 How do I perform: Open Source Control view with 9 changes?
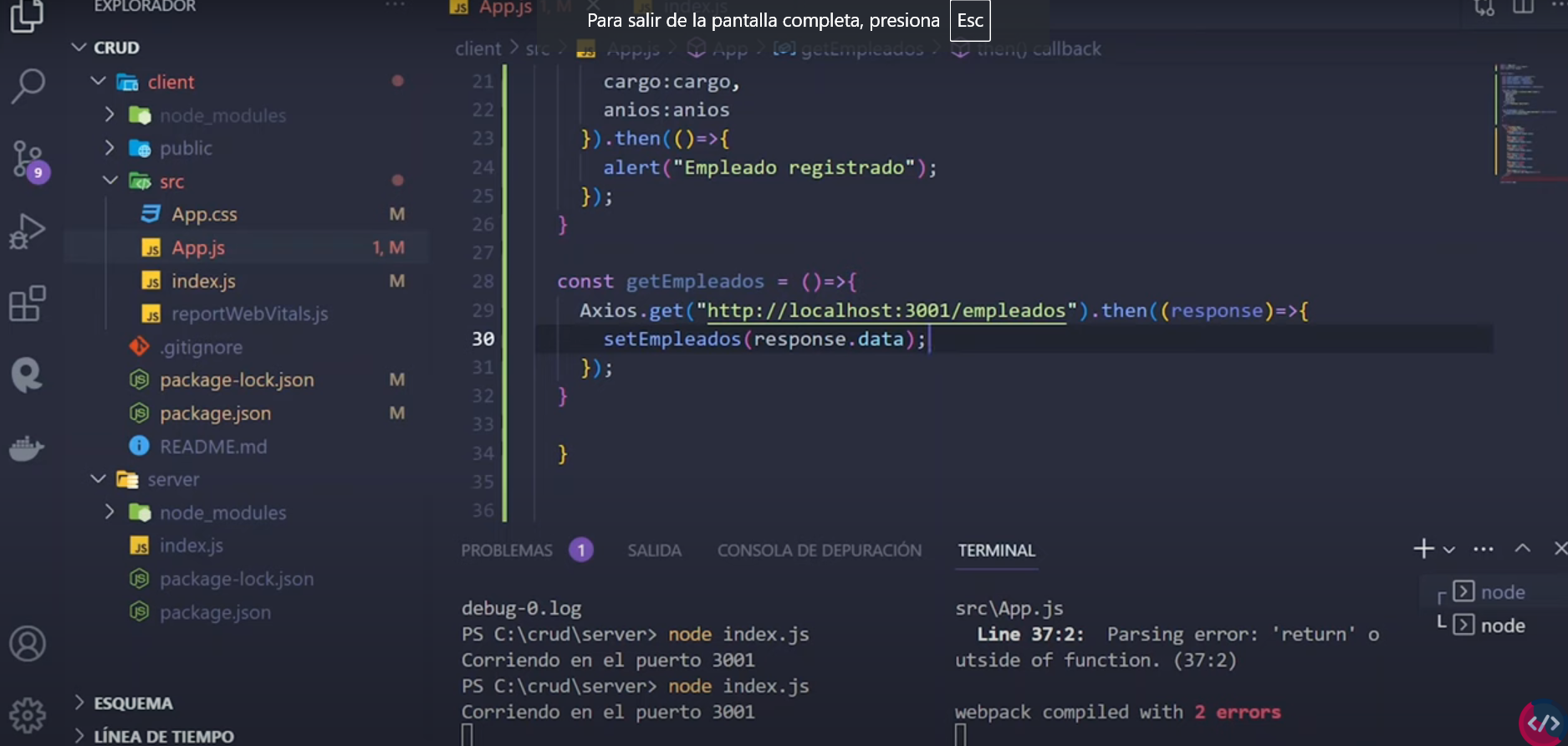pos(28,159)
